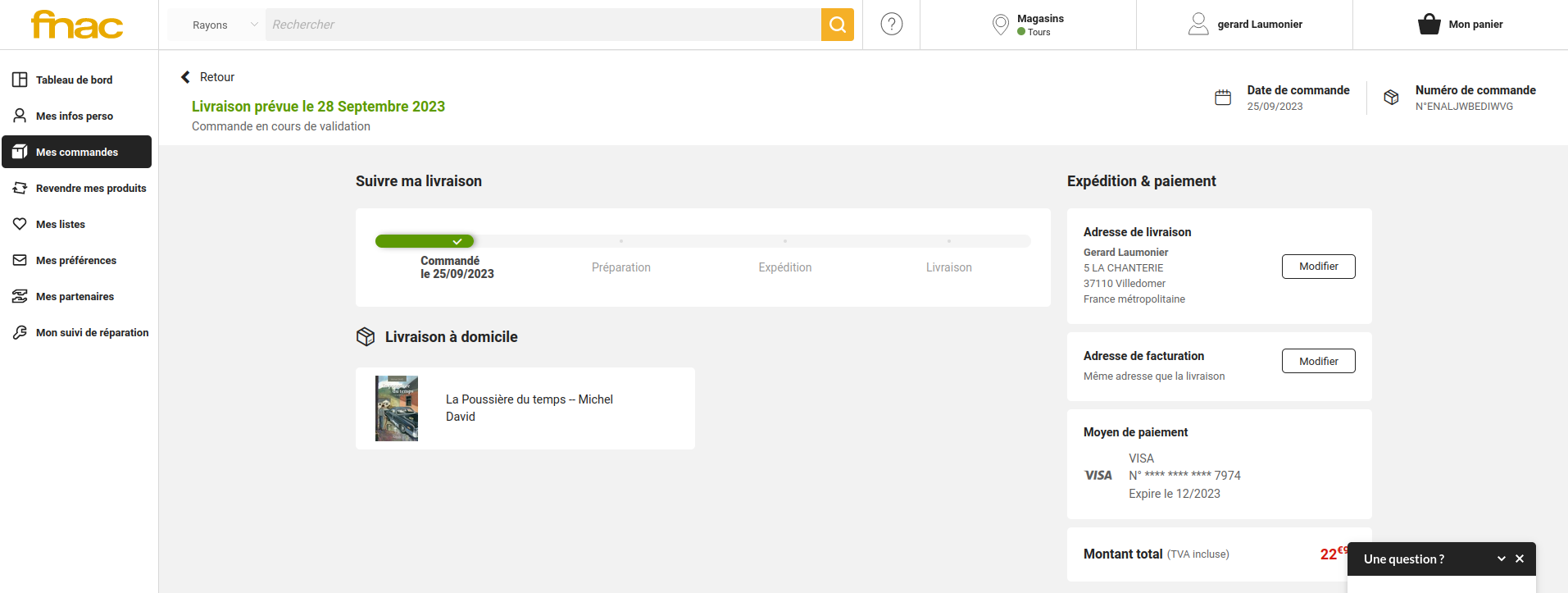Open Mon suivi de réparation
1568x593 pixels.
92,332
